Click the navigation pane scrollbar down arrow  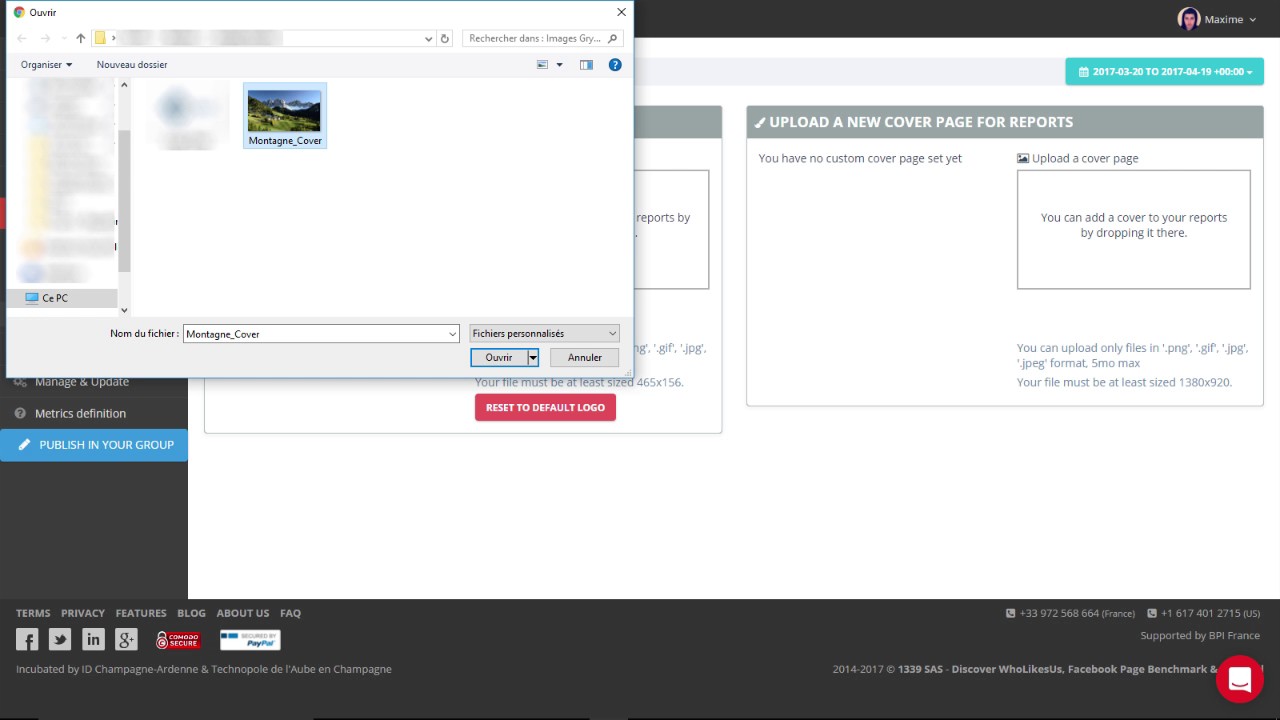click(x=124, y=311)
